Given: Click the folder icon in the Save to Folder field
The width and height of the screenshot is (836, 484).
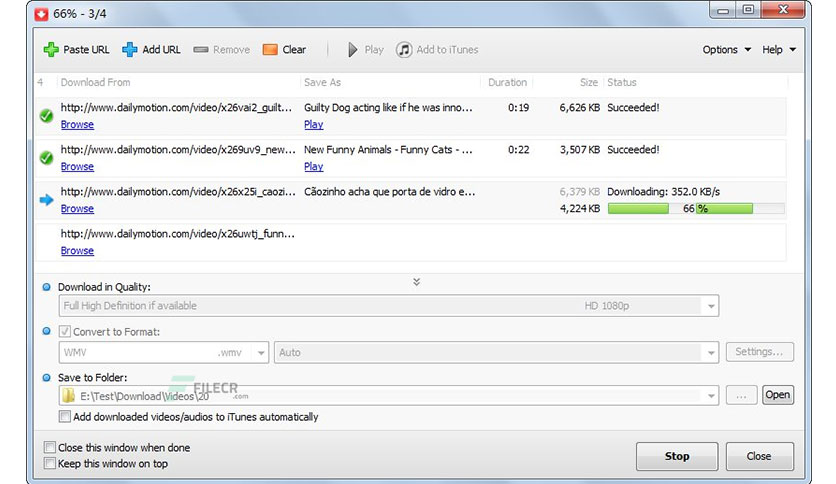Looking at the screenshot, I should point(68,396).
